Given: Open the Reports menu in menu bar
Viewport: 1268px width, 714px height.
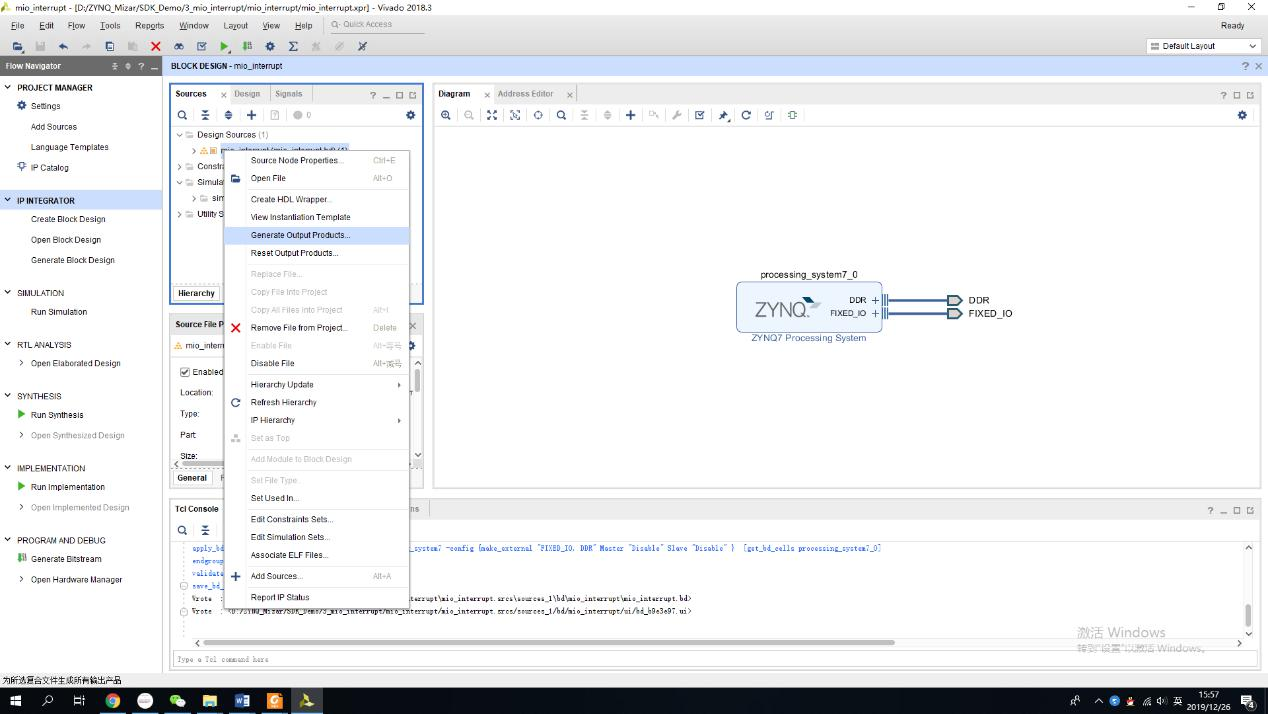Looking at the screenshot, I should tap(149, 25).
